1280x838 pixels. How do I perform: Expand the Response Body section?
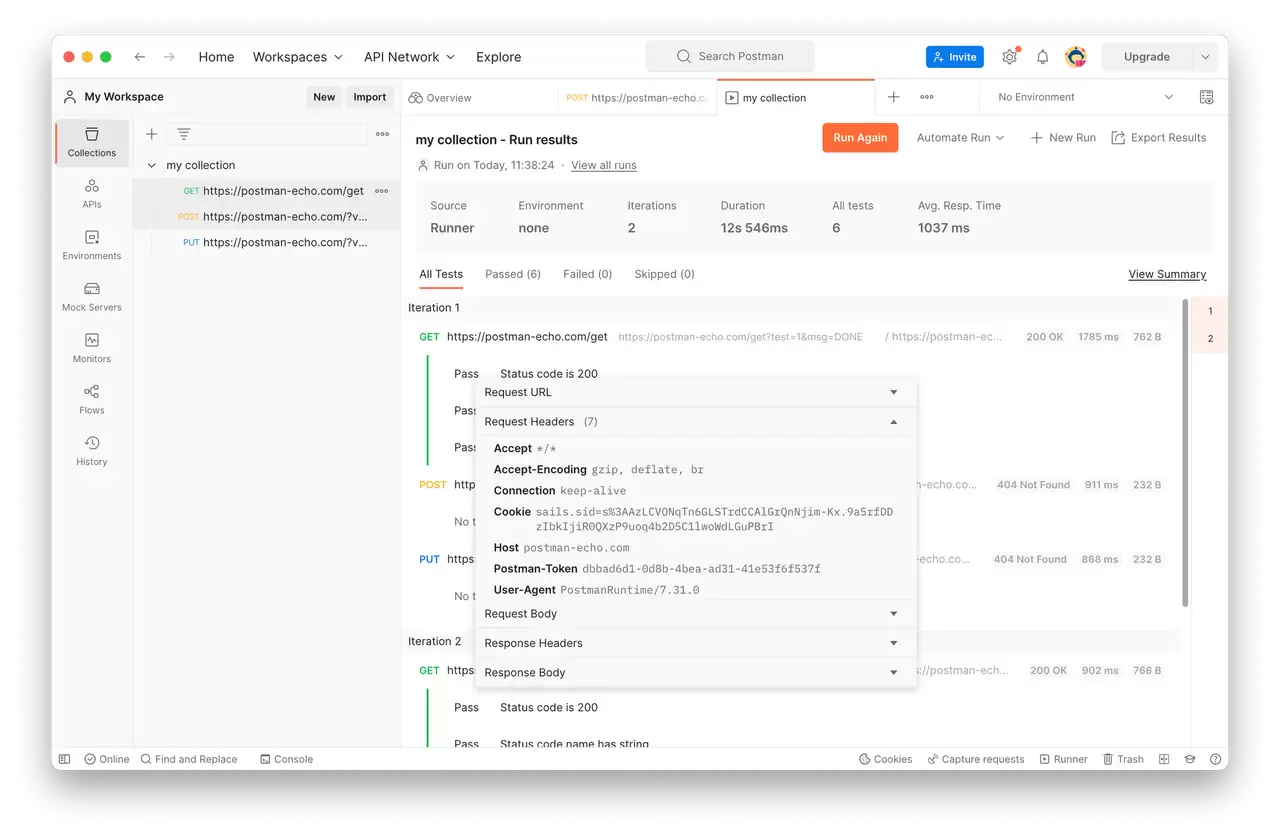tap(695, 672)
